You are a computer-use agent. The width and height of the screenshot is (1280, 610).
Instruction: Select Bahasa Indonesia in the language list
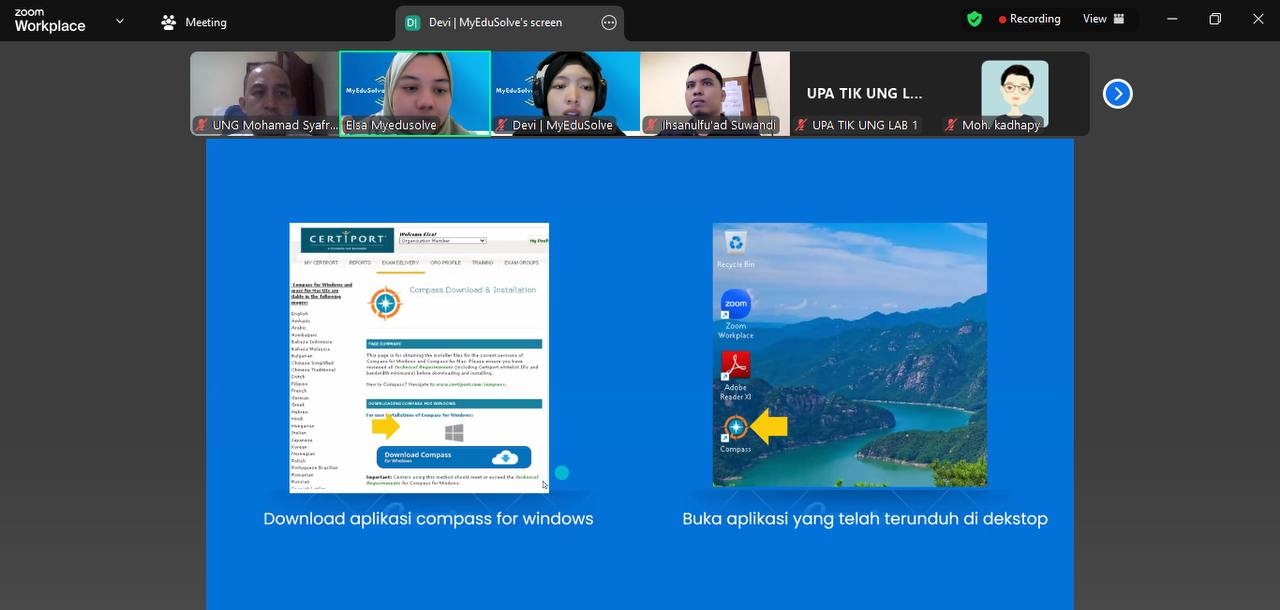coord(310,342)
